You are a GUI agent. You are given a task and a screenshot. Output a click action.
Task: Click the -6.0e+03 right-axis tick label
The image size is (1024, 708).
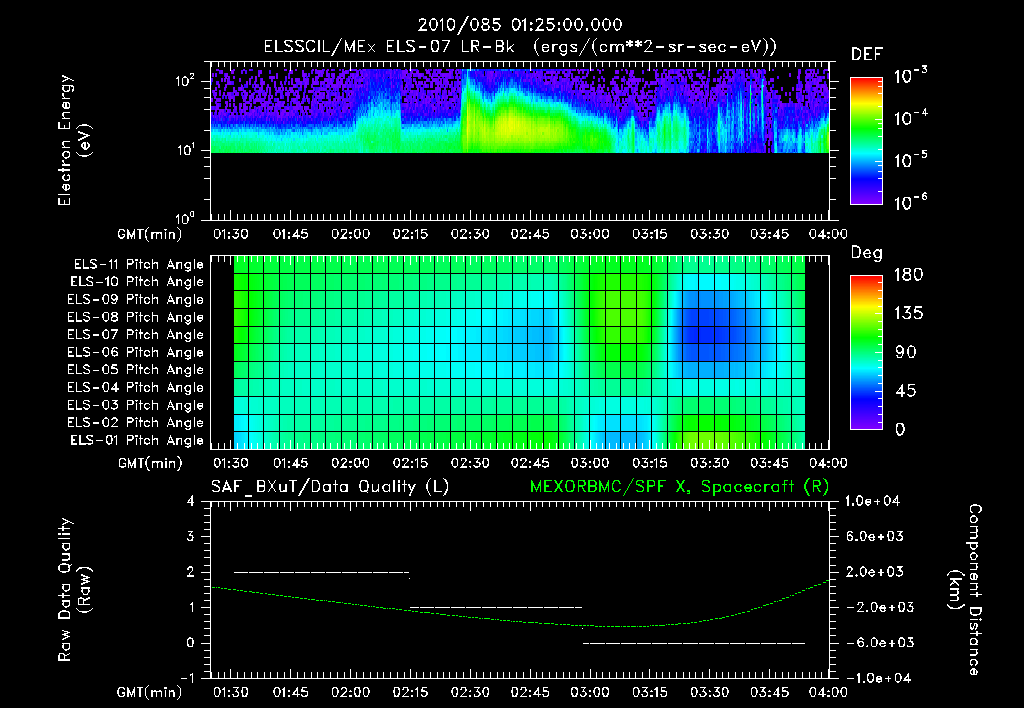click(879, 643)
